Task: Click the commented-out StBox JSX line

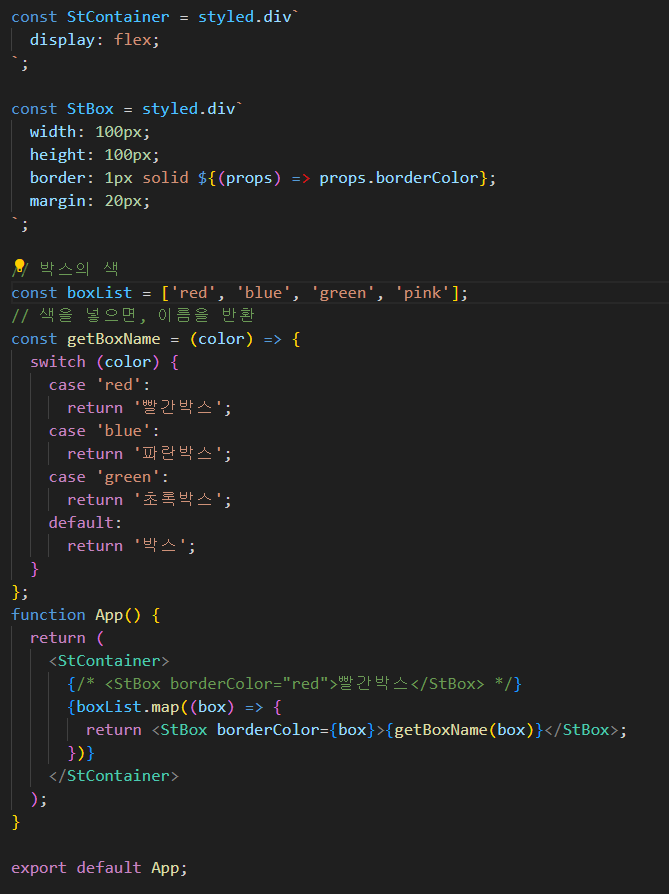Action: pyautogui.click(x=294, y=684)
